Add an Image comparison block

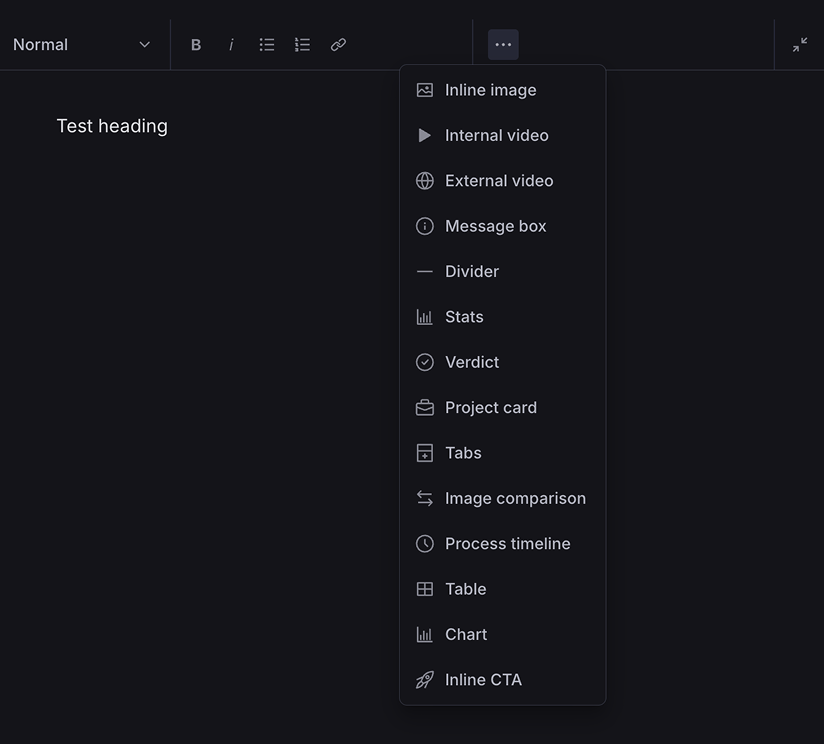click(x=502, y=498)
